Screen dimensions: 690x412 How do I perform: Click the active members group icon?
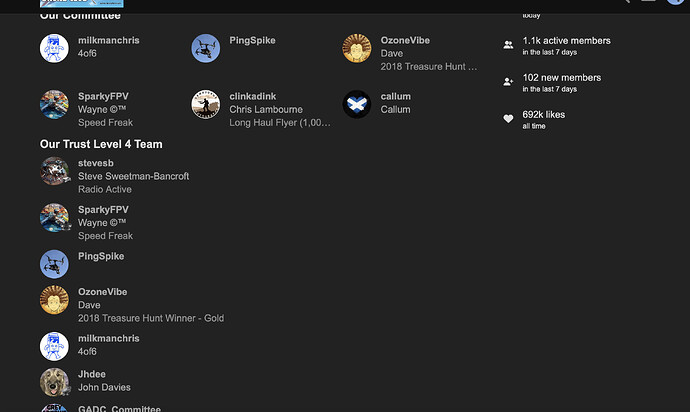tap(508, 45)
